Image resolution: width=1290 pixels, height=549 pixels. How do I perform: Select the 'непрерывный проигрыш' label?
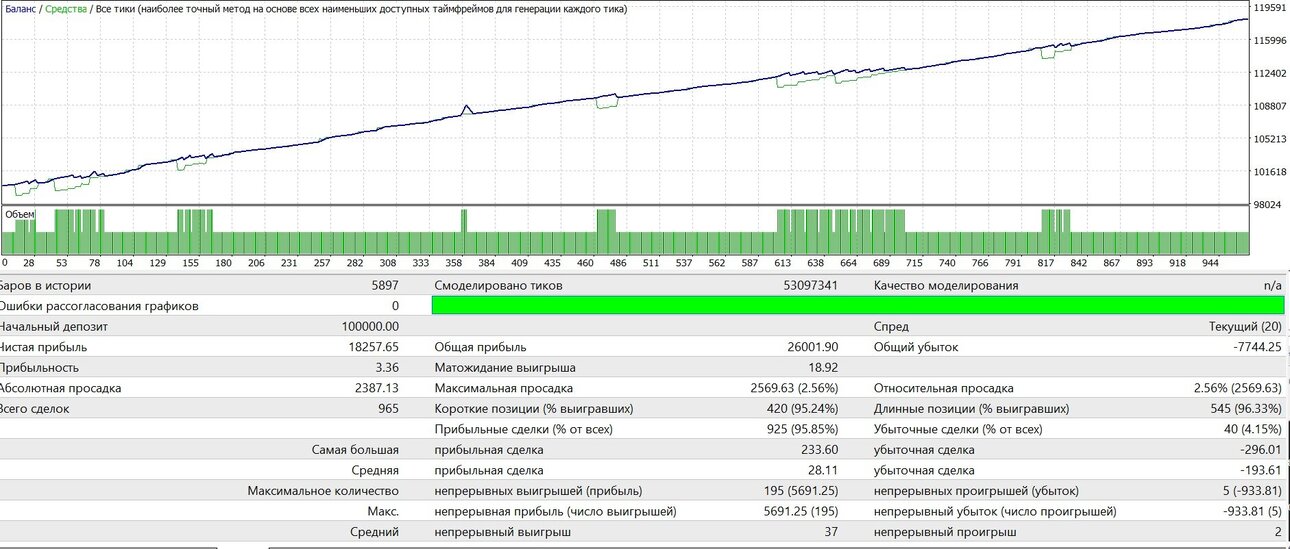[x=944, y=532]
